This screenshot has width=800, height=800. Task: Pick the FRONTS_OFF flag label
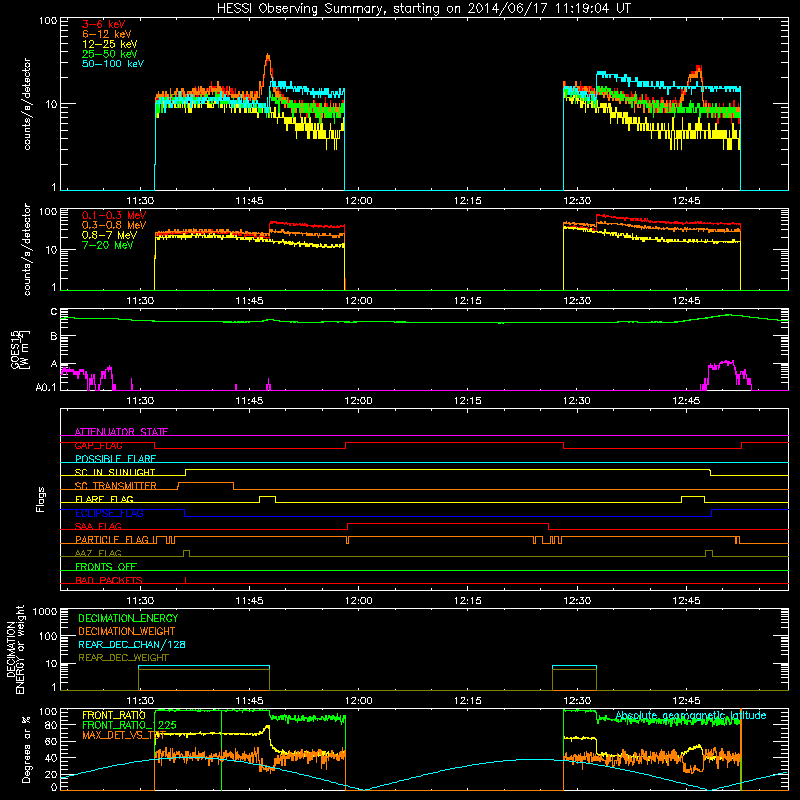(106, 567)
